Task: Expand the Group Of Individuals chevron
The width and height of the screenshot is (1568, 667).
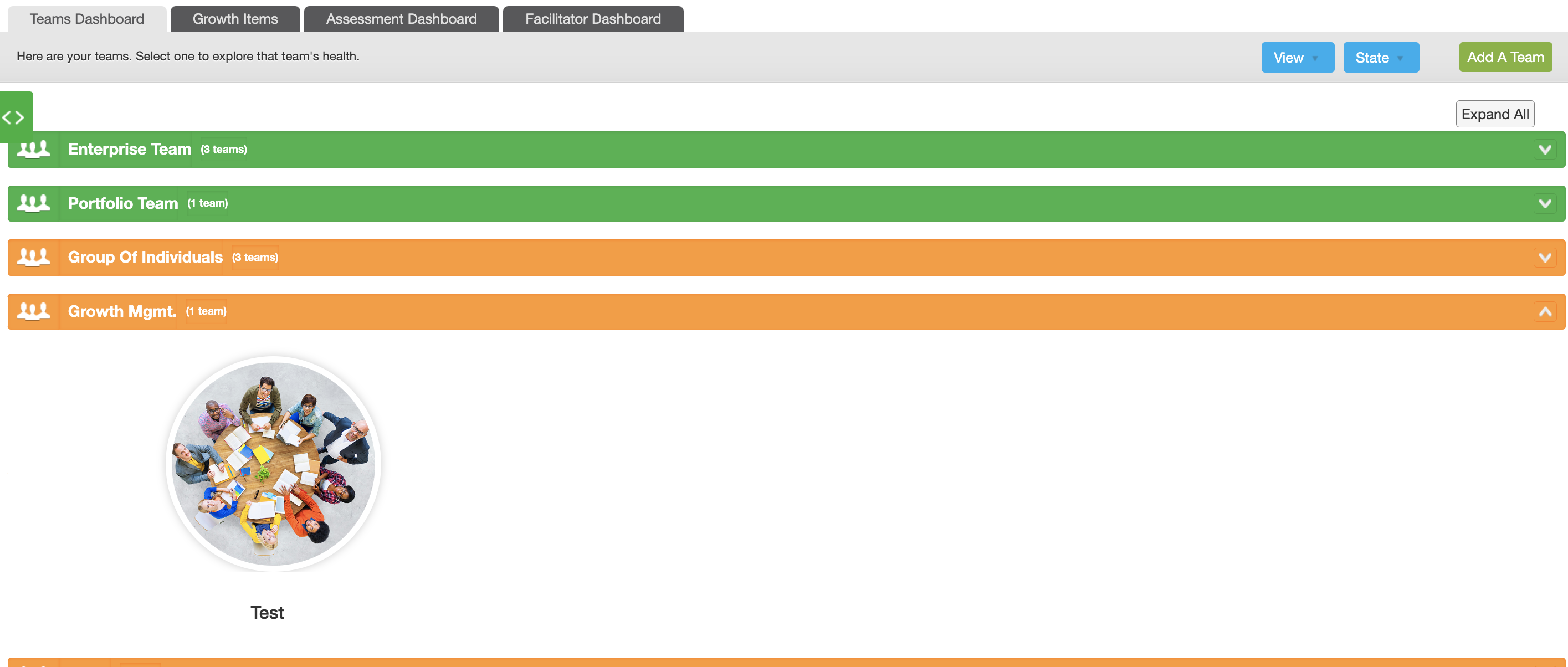Action: coord(1545,258)
